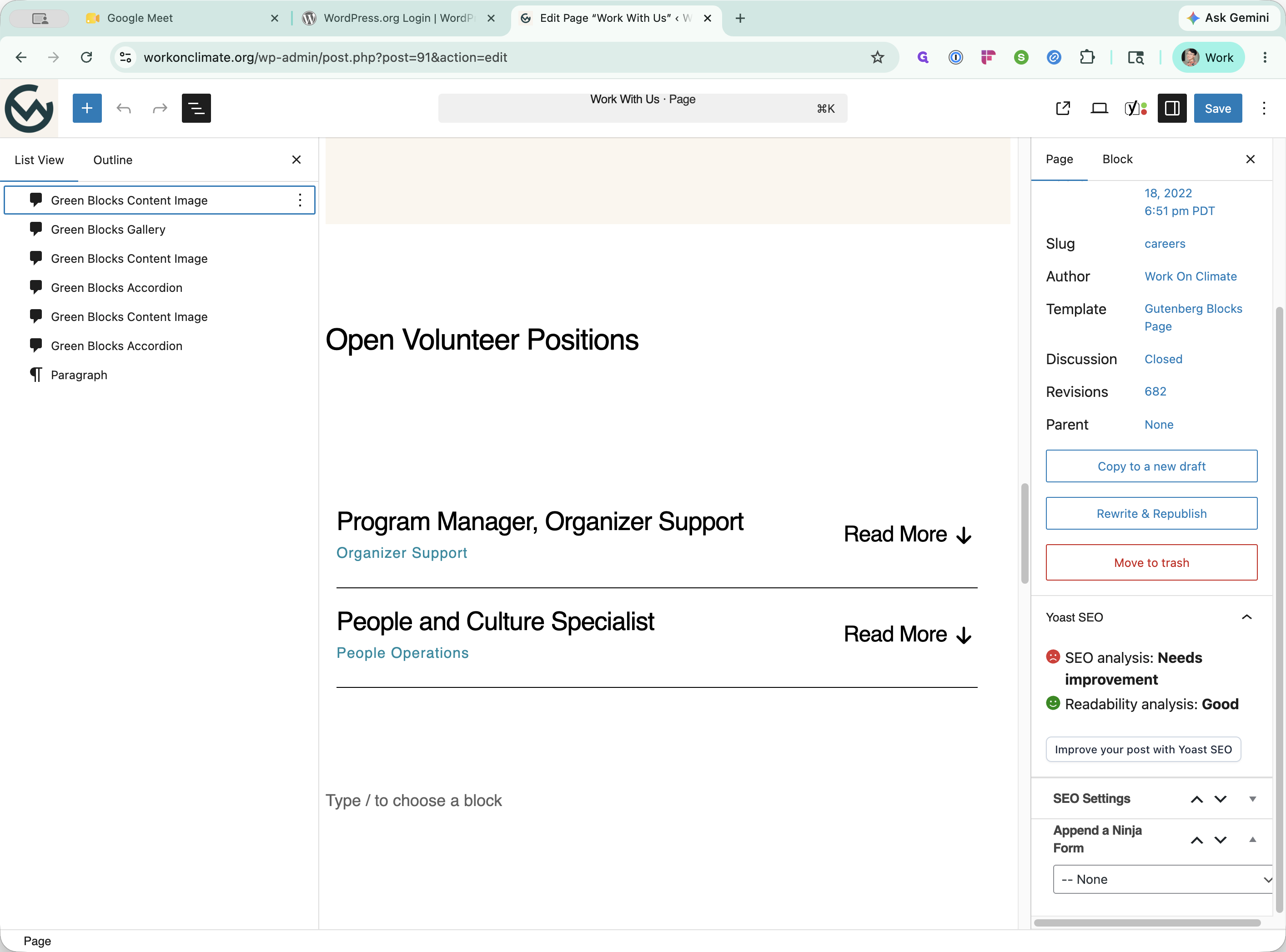The width and height of the screenshot is (1286, 952).
Task: Redo the editor change
Action: click(x=160, y=108)
